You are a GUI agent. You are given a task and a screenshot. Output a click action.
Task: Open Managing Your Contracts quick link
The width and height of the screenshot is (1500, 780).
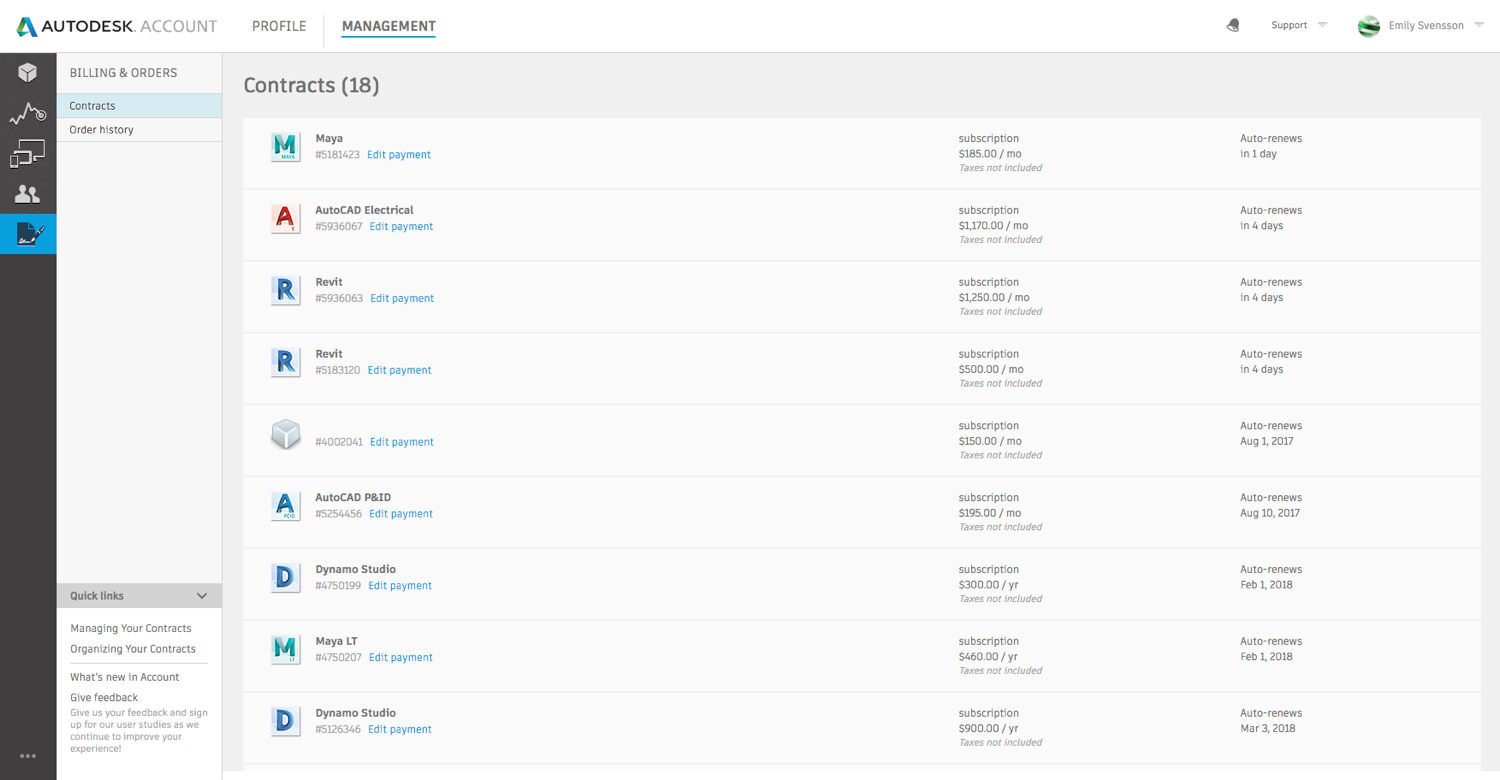pyautogui.click(x=131, y=629)
